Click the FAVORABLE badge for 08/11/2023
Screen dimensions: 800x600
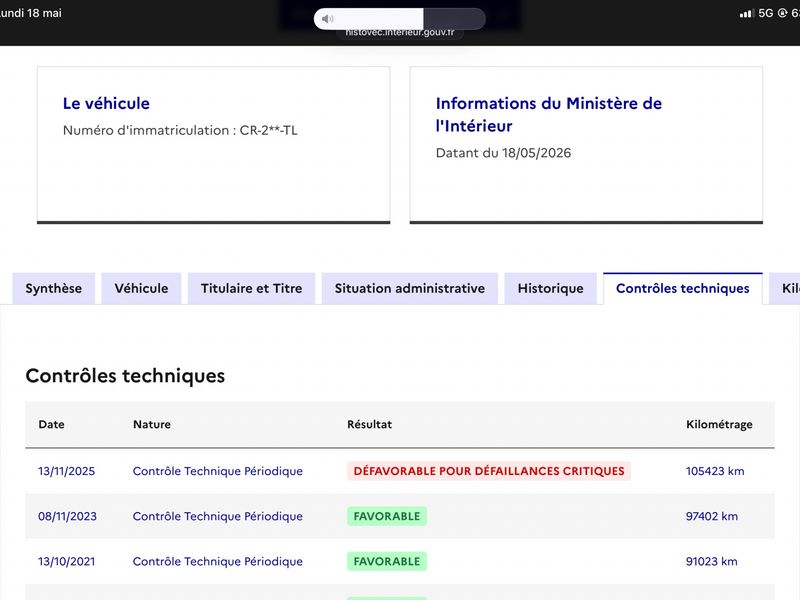pos(387,516)
